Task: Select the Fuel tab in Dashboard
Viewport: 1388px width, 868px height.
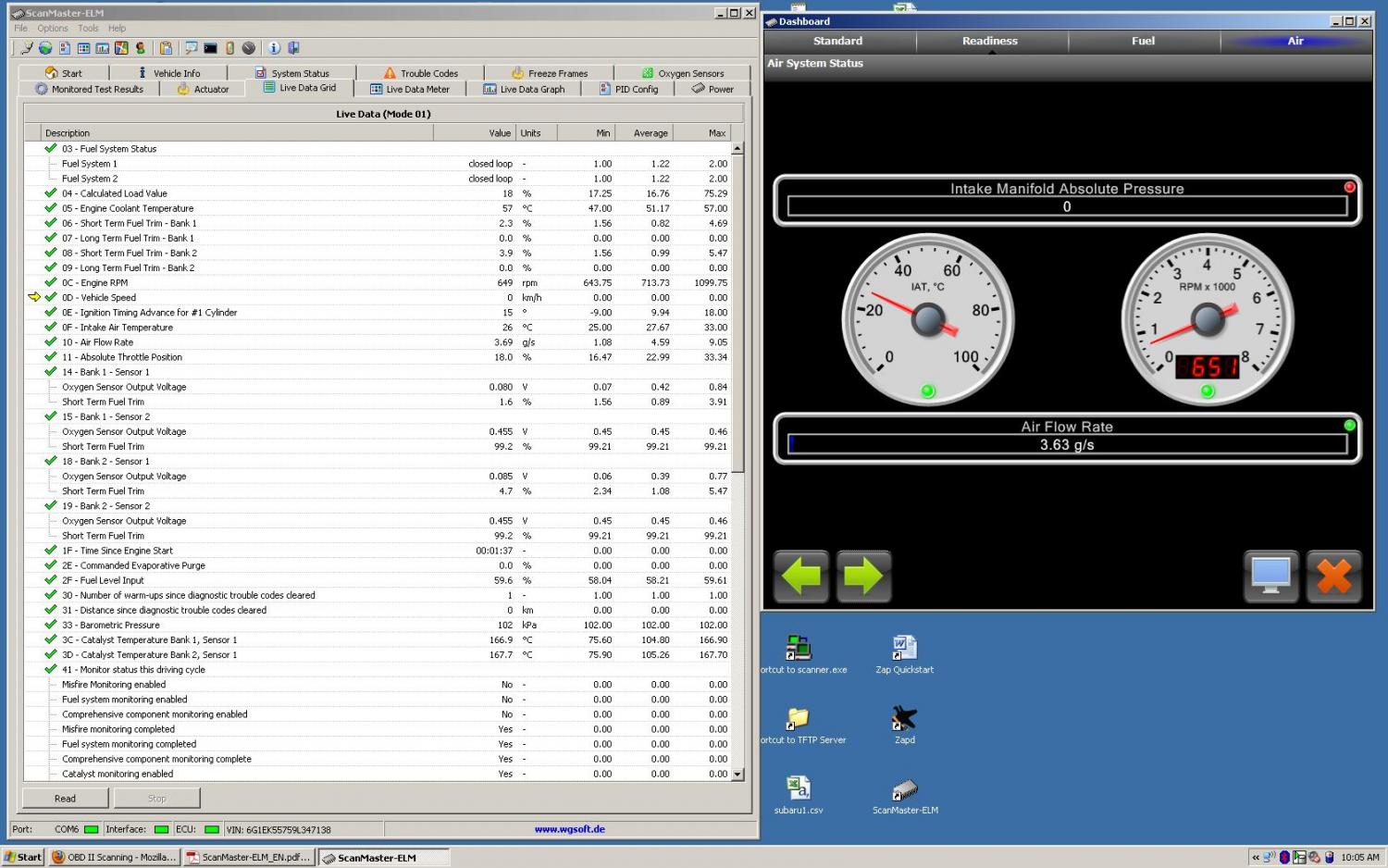Action: (x=1143, y=41)
